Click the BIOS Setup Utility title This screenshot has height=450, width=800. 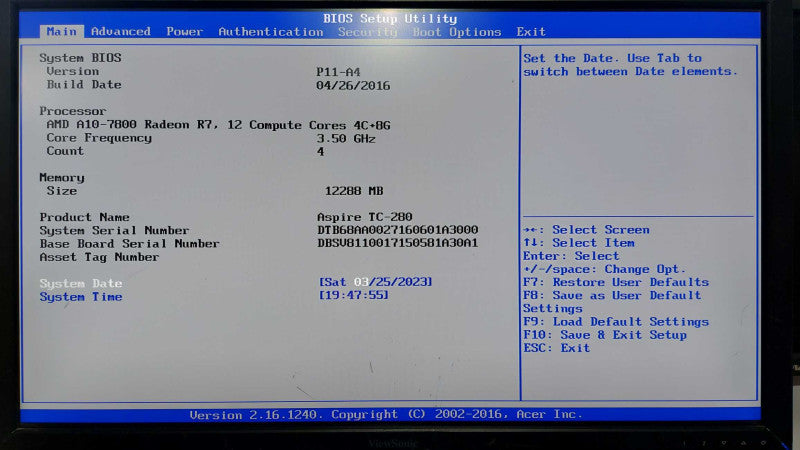coord(390,19)
